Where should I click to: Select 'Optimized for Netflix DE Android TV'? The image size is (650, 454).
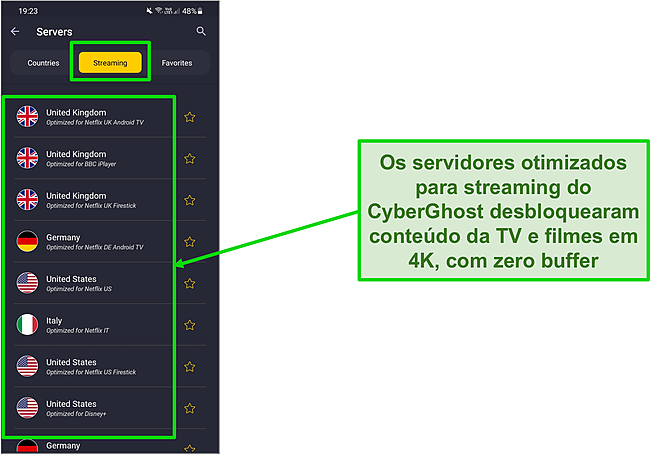pyautogui.click(x=95, y=248)
